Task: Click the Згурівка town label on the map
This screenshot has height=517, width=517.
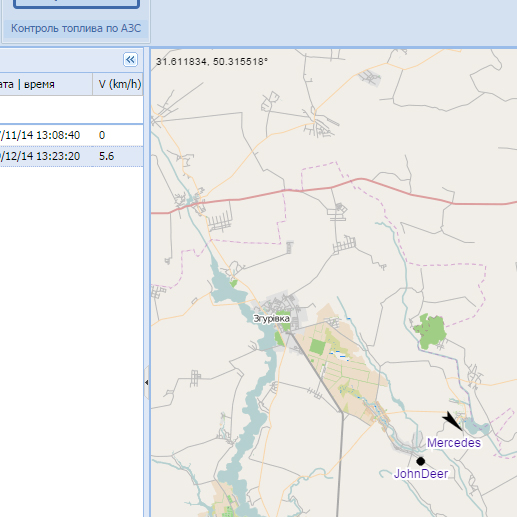Action: 271,318
